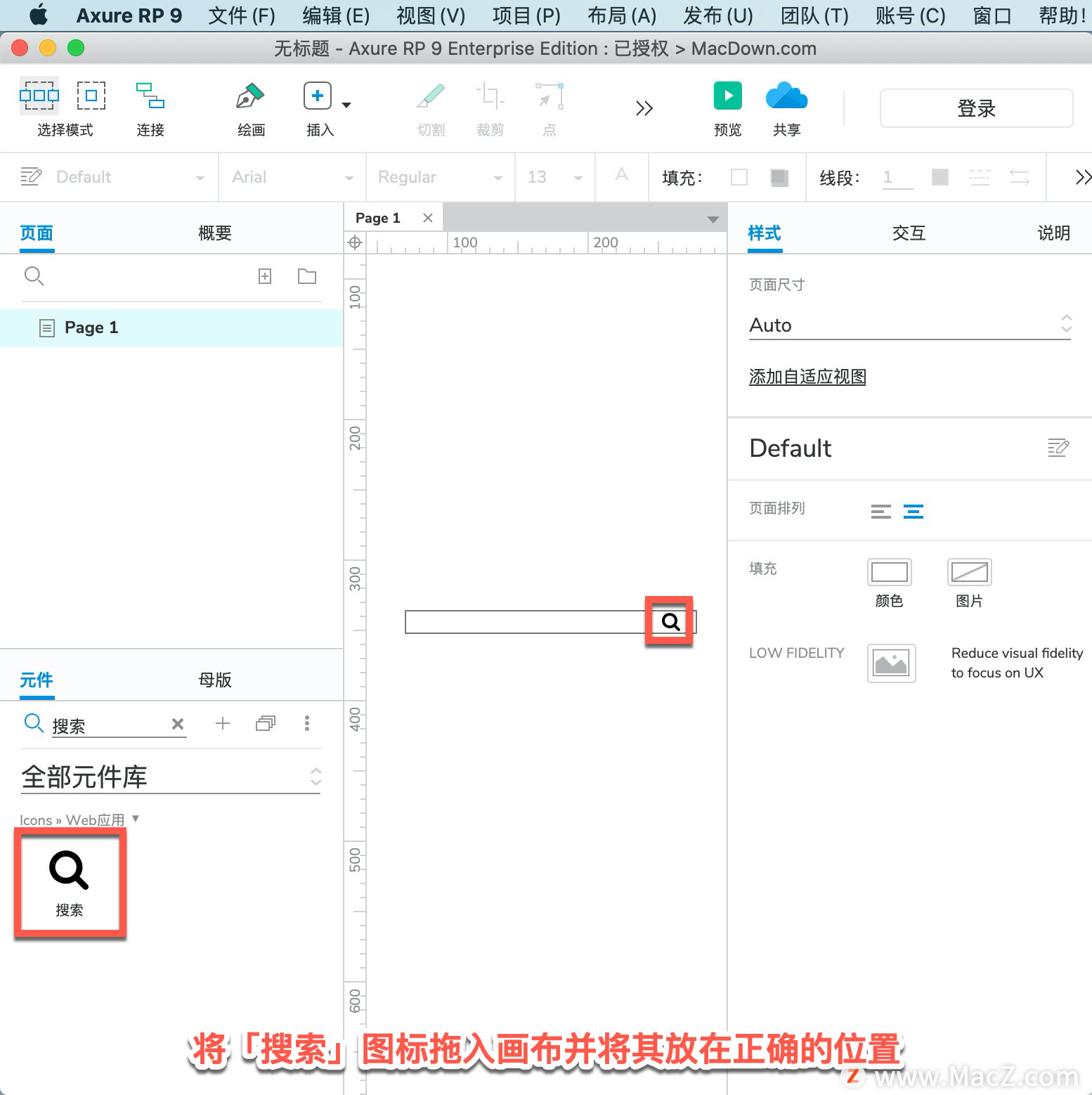This screenshot has width=1092, height=1095.
Task: Toggle Low Fidelity mode image icon
Action: [x=892, y=663]
